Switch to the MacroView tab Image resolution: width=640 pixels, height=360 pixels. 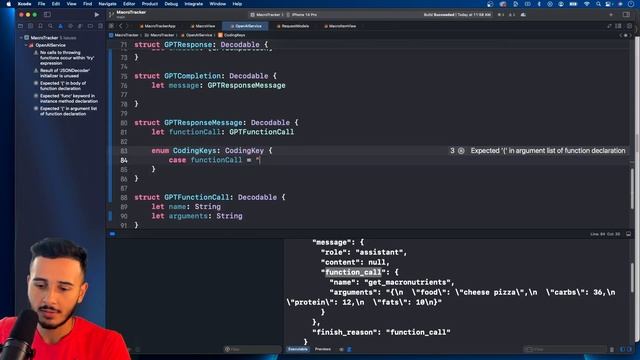(x=203, y=26)
